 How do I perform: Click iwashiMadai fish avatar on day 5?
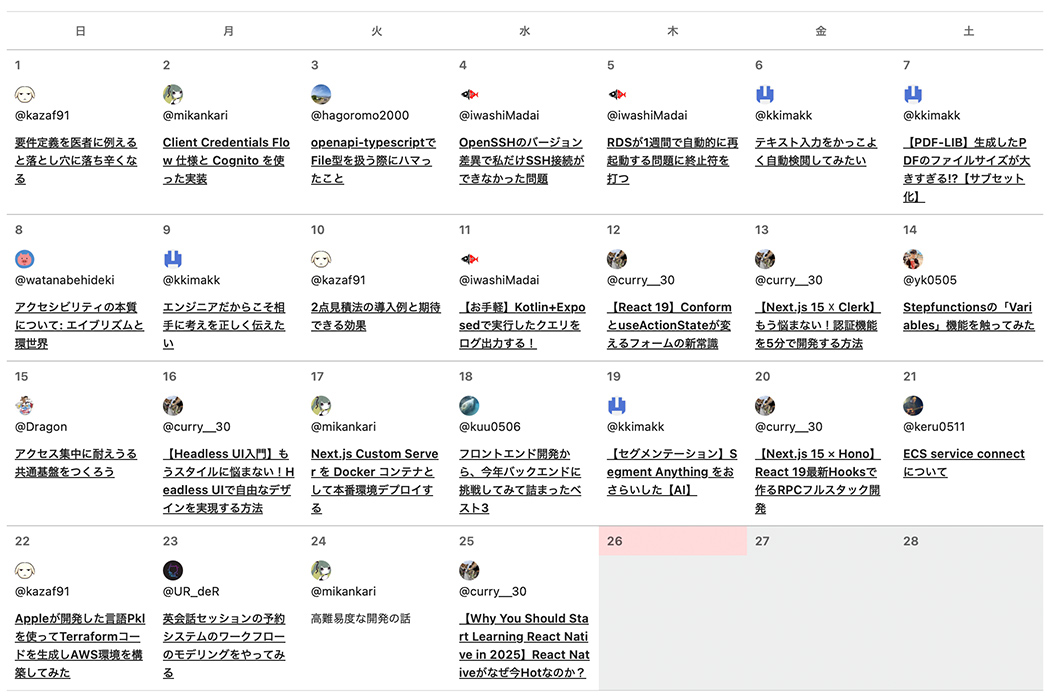click(x=617, y=94)
